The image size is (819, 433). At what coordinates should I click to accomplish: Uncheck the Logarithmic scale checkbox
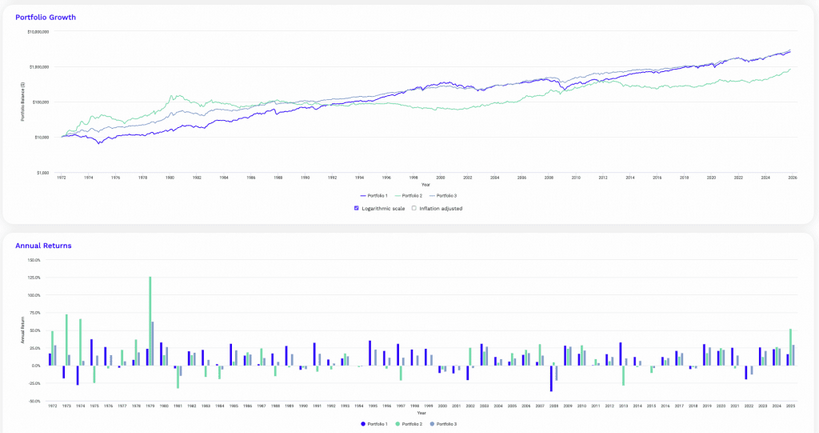click(x=357, y=208)
